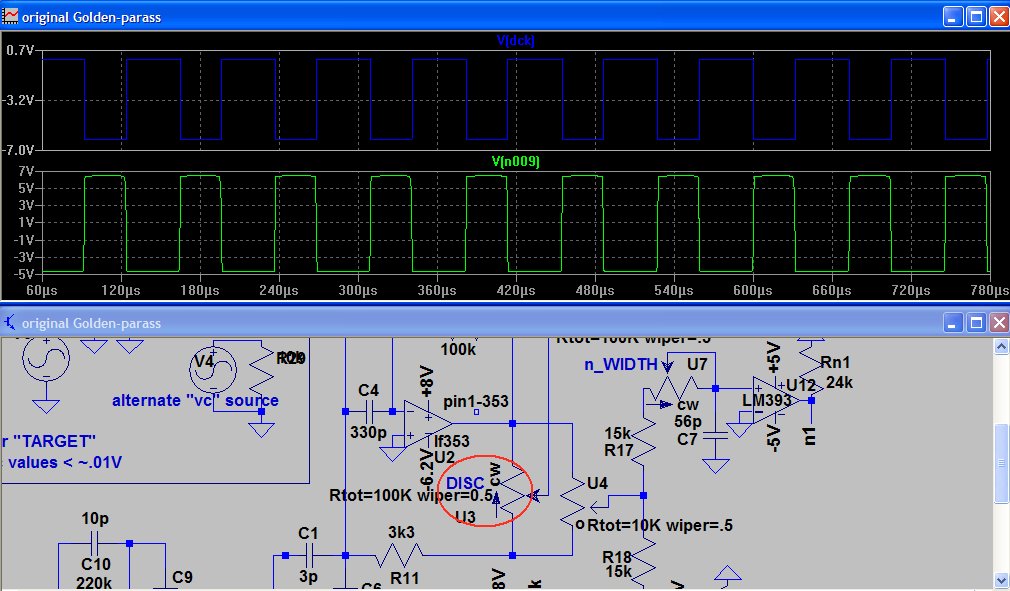This screenshot has height=591, width=1010.
Task: Select resistor R17 15k symbol
Action: click(x=643, y=441)
